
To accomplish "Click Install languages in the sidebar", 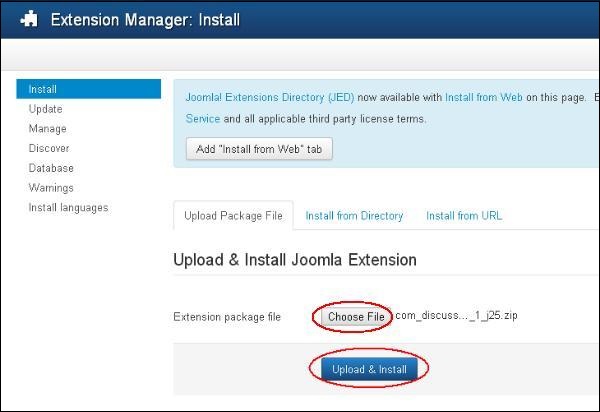I will (69, 207).
